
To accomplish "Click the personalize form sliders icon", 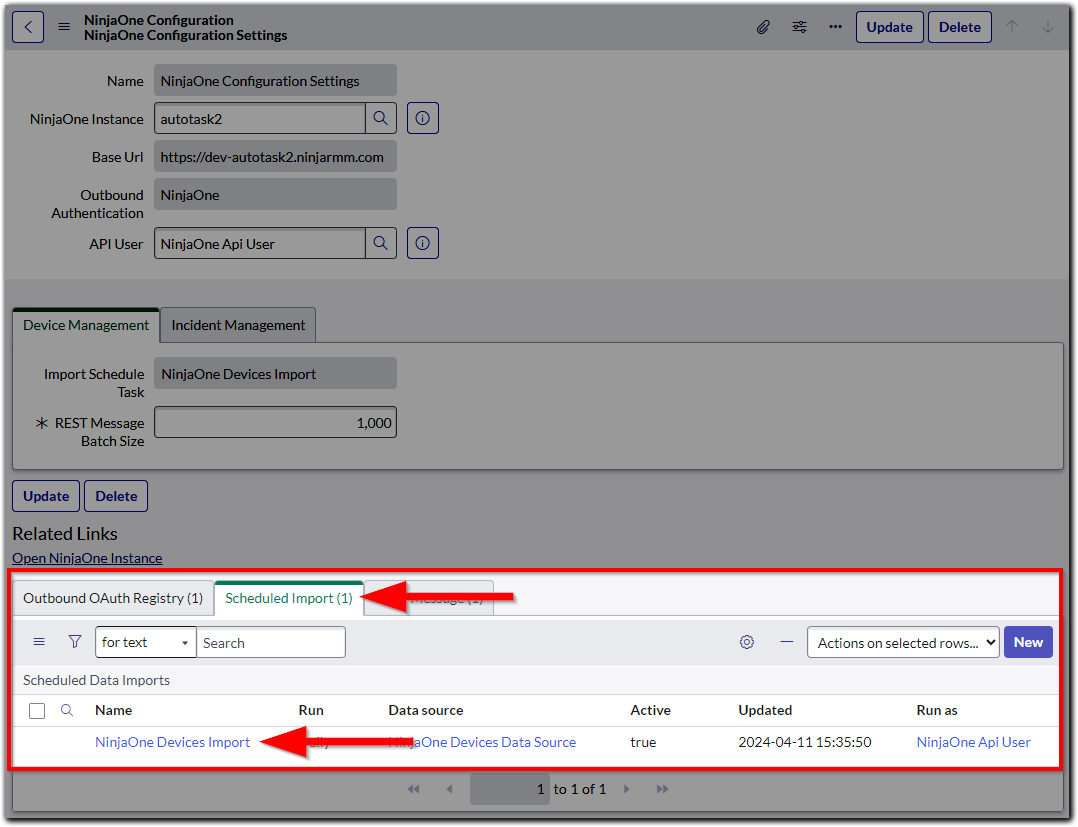I will 799,27.
